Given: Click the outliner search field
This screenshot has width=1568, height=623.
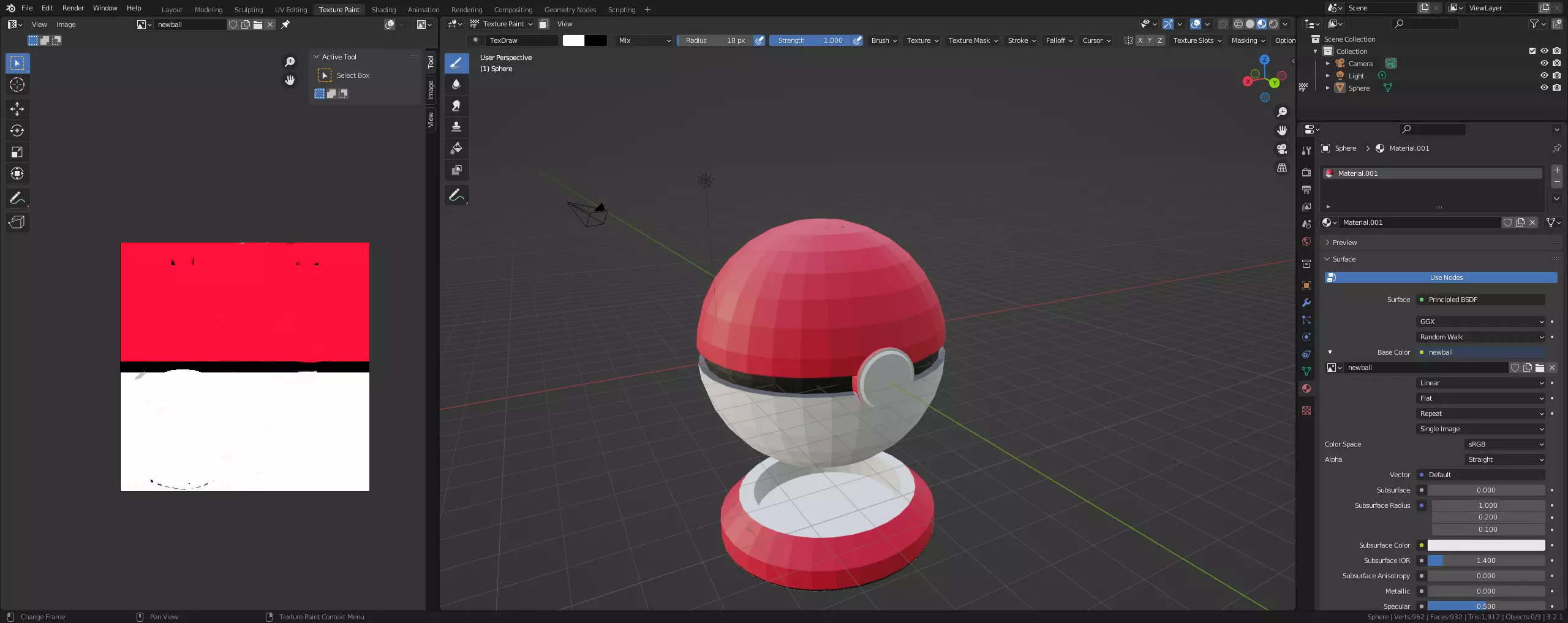Looking at the screenshot, I should click(x=1425, y=24).
